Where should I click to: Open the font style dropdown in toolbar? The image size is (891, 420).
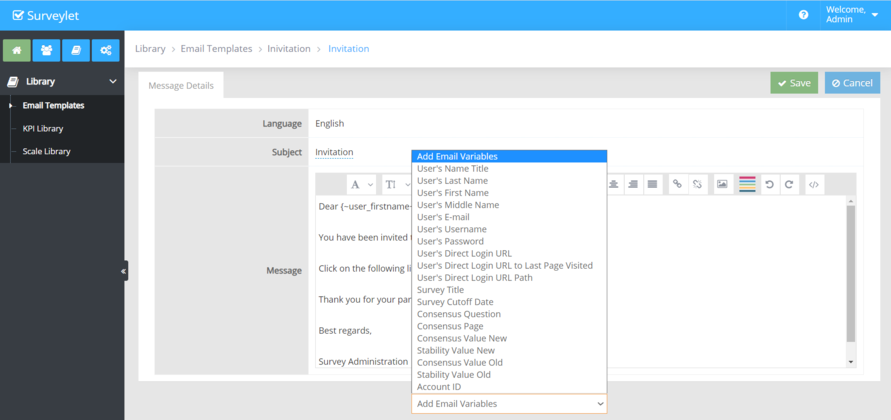tap(361, 185)
